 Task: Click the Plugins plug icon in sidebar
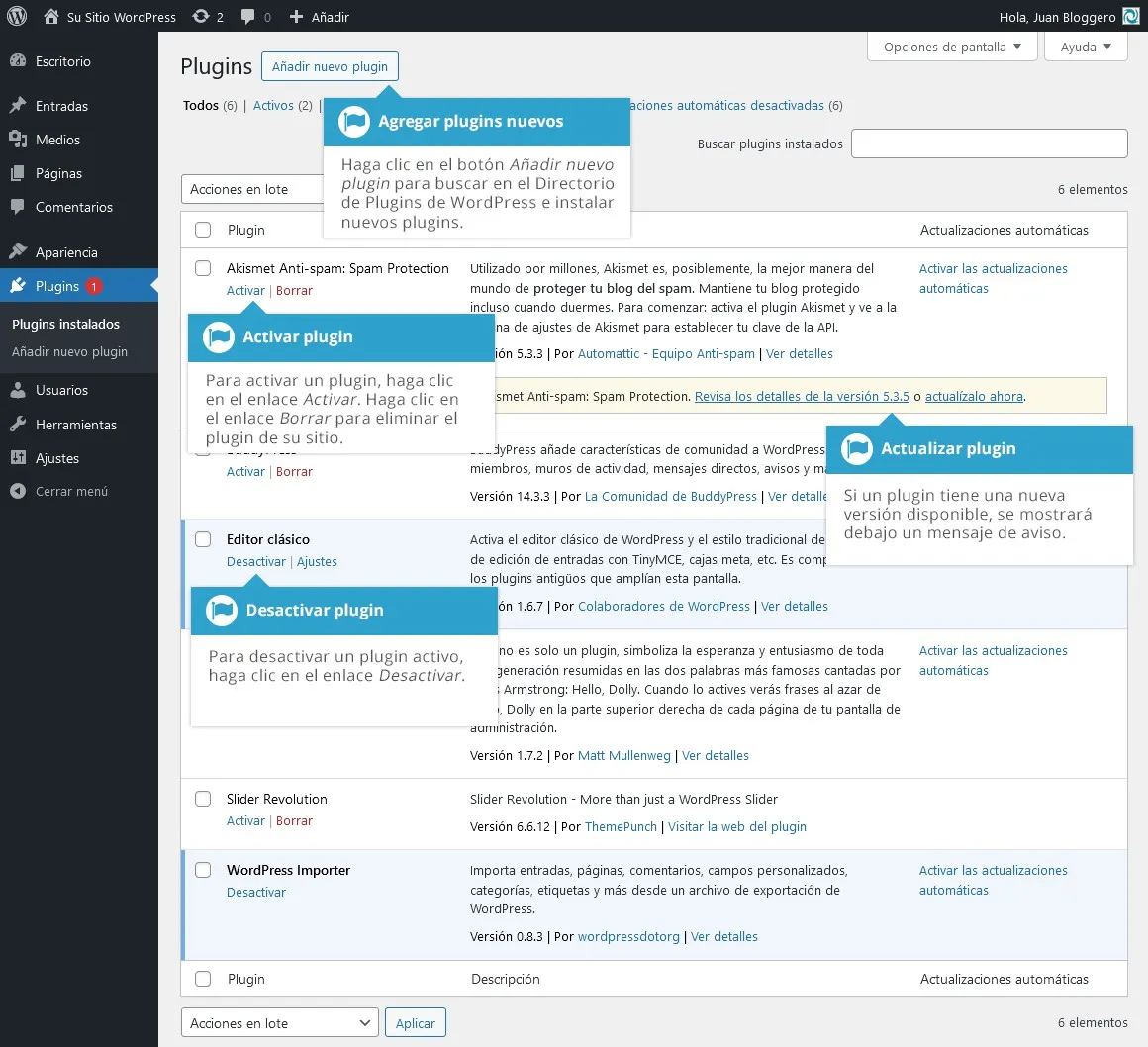(x=18, y=286)
